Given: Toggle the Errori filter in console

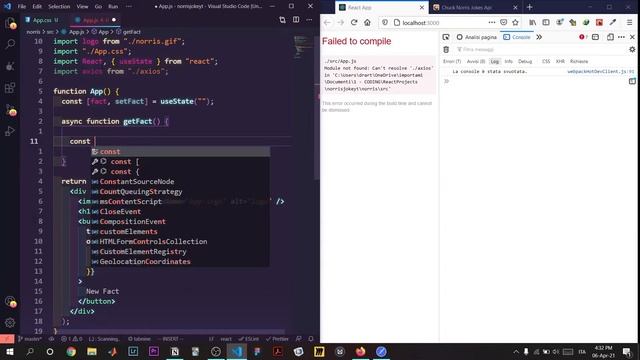Looking at the screenshot, I should pos(452,61).
